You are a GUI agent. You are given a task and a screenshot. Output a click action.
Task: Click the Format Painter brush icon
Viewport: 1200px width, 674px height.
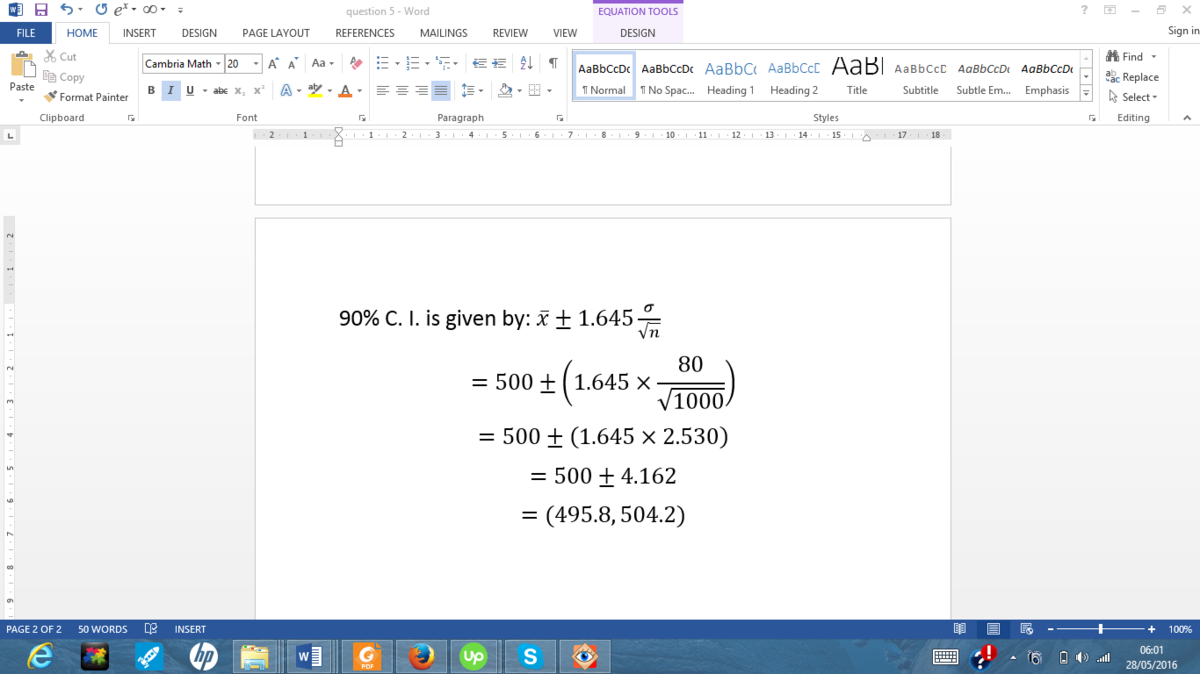(x=51, y=97)
